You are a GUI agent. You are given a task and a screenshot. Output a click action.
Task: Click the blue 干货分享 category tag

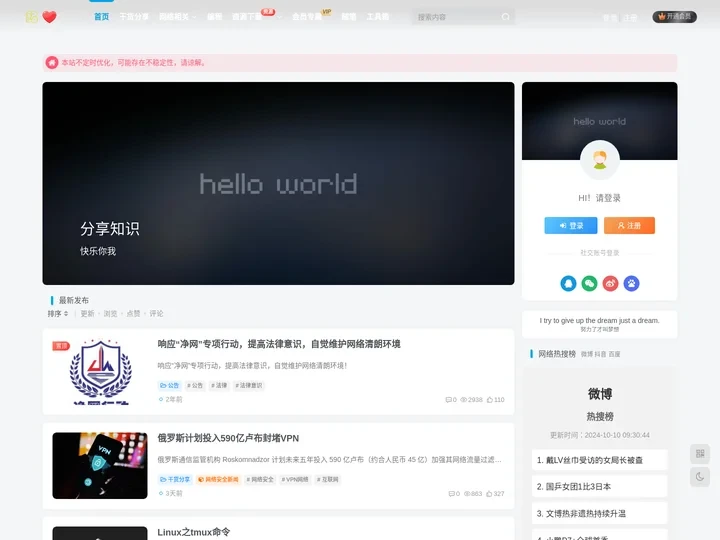[x=175, y=479]
